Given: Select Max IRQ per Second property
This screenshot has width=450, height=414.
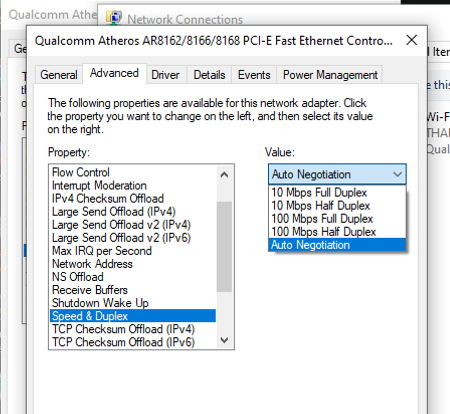Looking at the screenshot, I should (x=133, y=251).
